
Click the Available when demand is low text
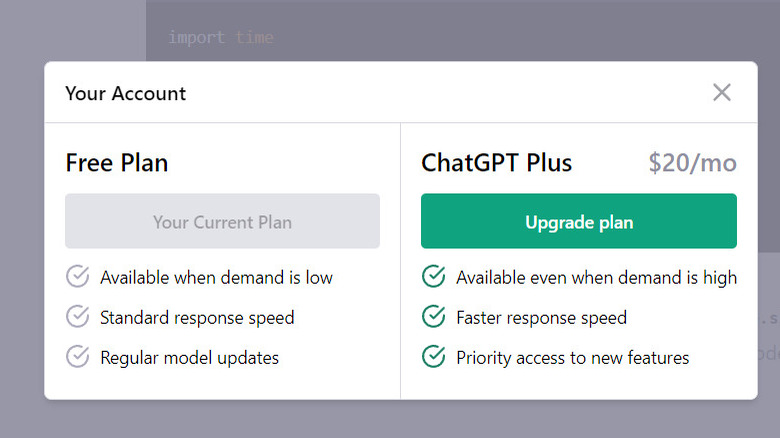click(x=216, y=277)
